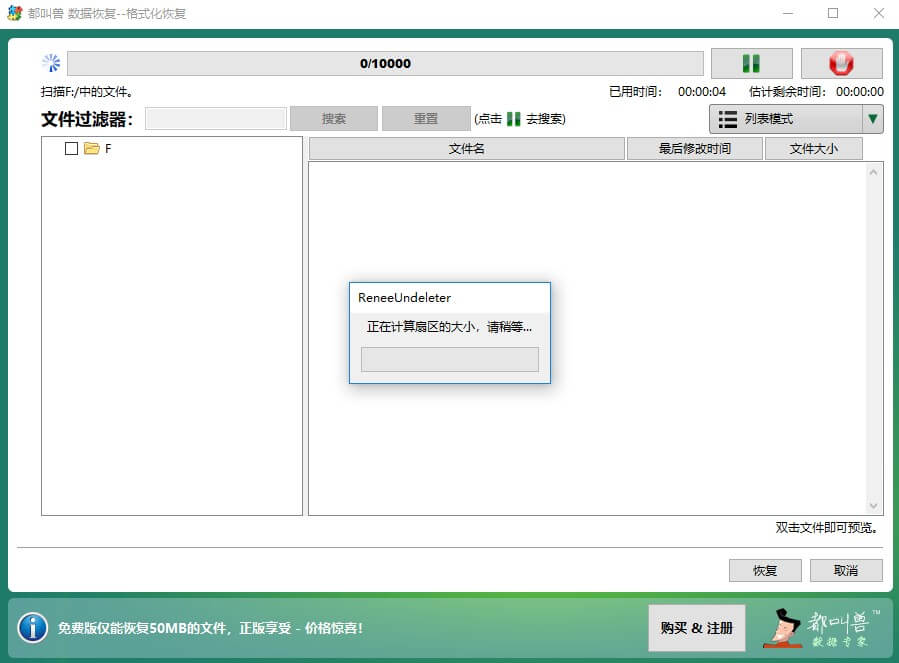Click the file list scrollbar down arrow

(x=873, y=506)
